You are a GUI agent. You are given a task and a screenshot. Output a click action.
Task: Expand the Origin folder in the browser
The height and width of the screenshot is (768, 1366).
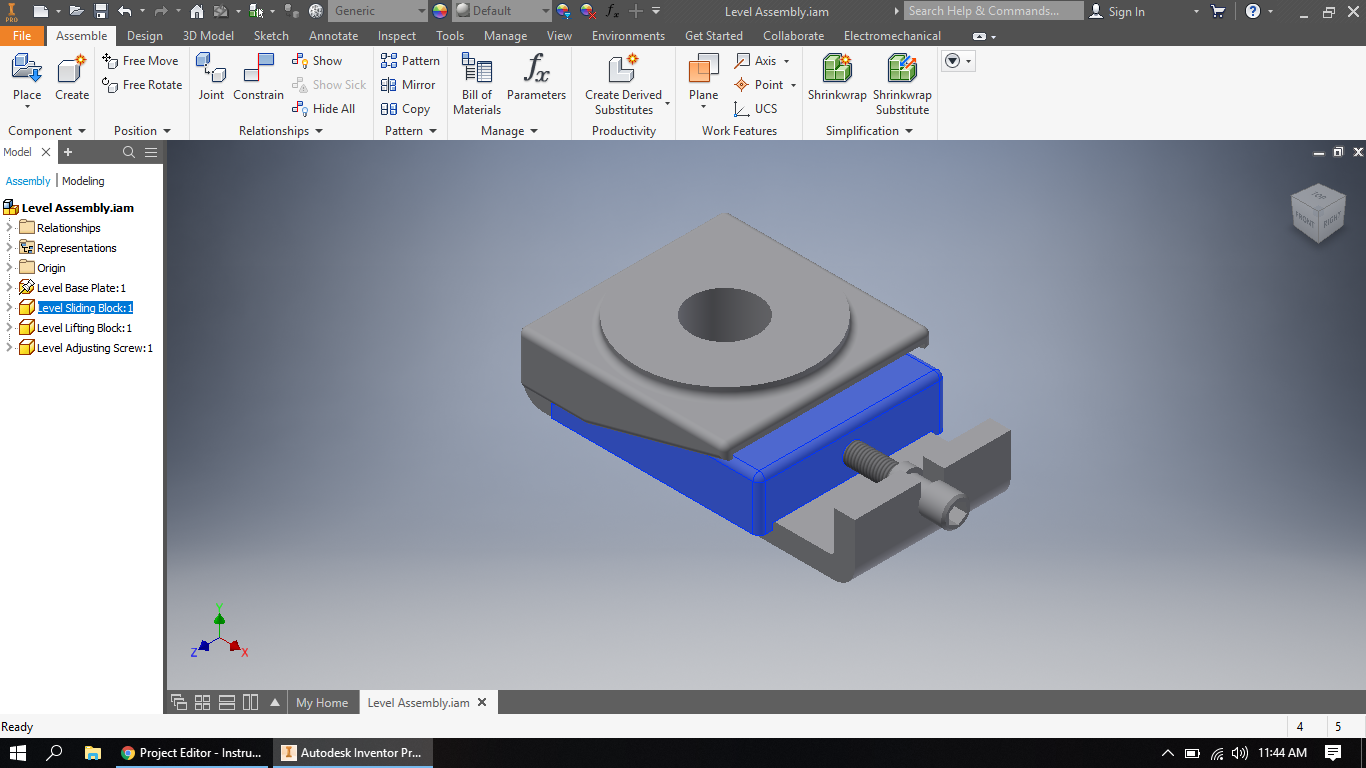tap(10, 267)
